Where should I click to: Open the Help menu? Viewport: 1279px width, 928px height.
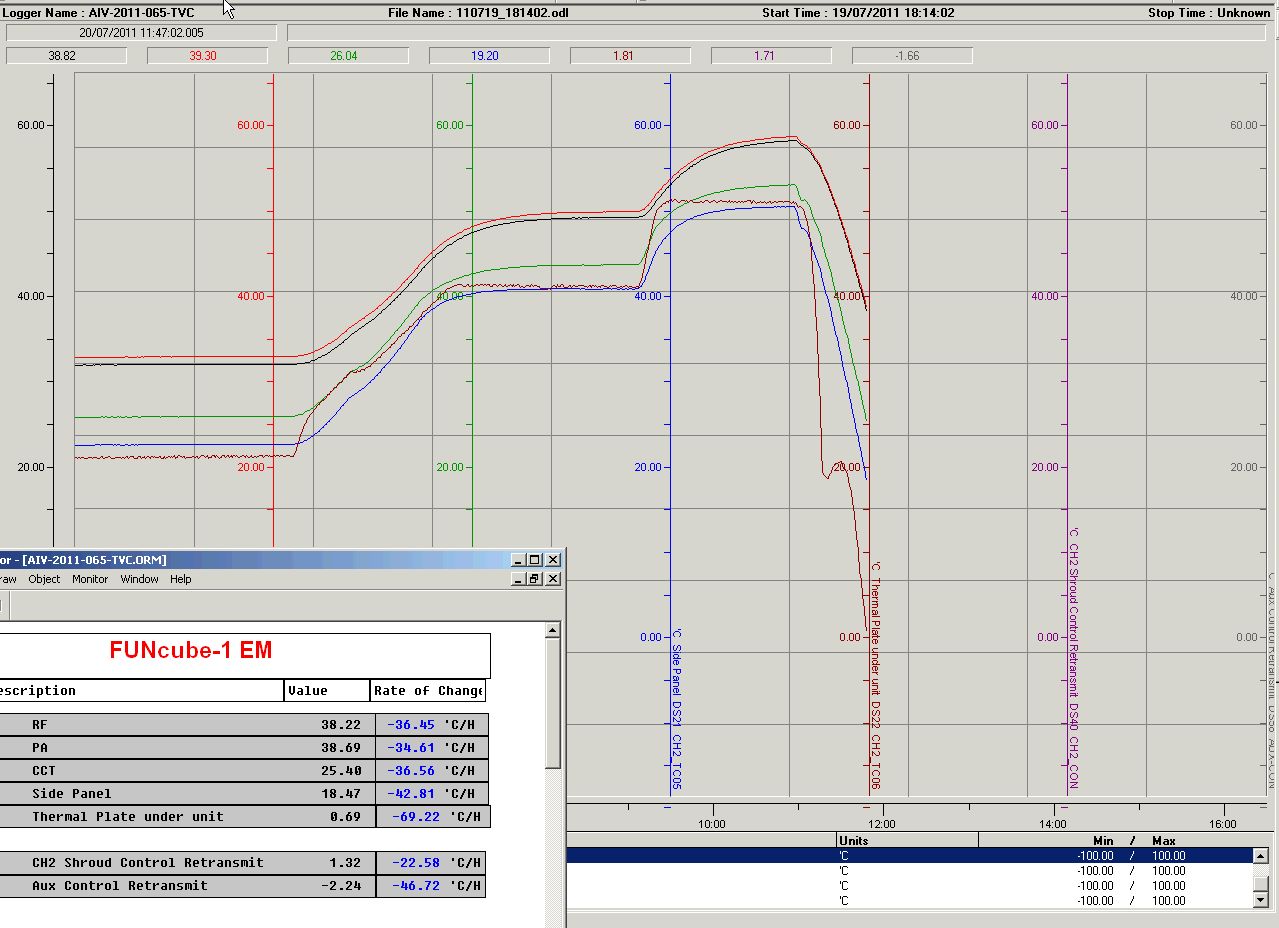tap(180, 579)
